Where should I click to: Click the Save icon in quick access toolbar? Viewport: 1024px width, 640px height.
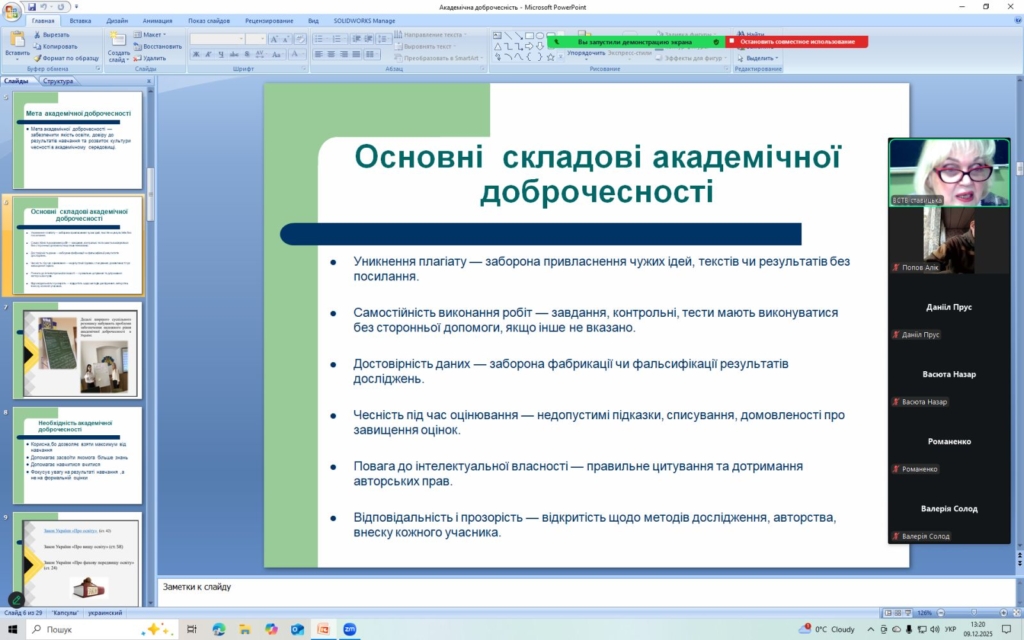coord(31,7)
